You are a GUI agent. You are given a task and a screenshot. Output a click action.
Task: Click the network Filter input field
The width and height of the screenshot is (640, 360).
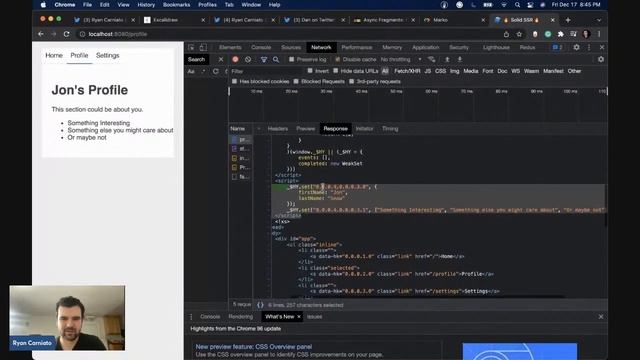point(266,71)
